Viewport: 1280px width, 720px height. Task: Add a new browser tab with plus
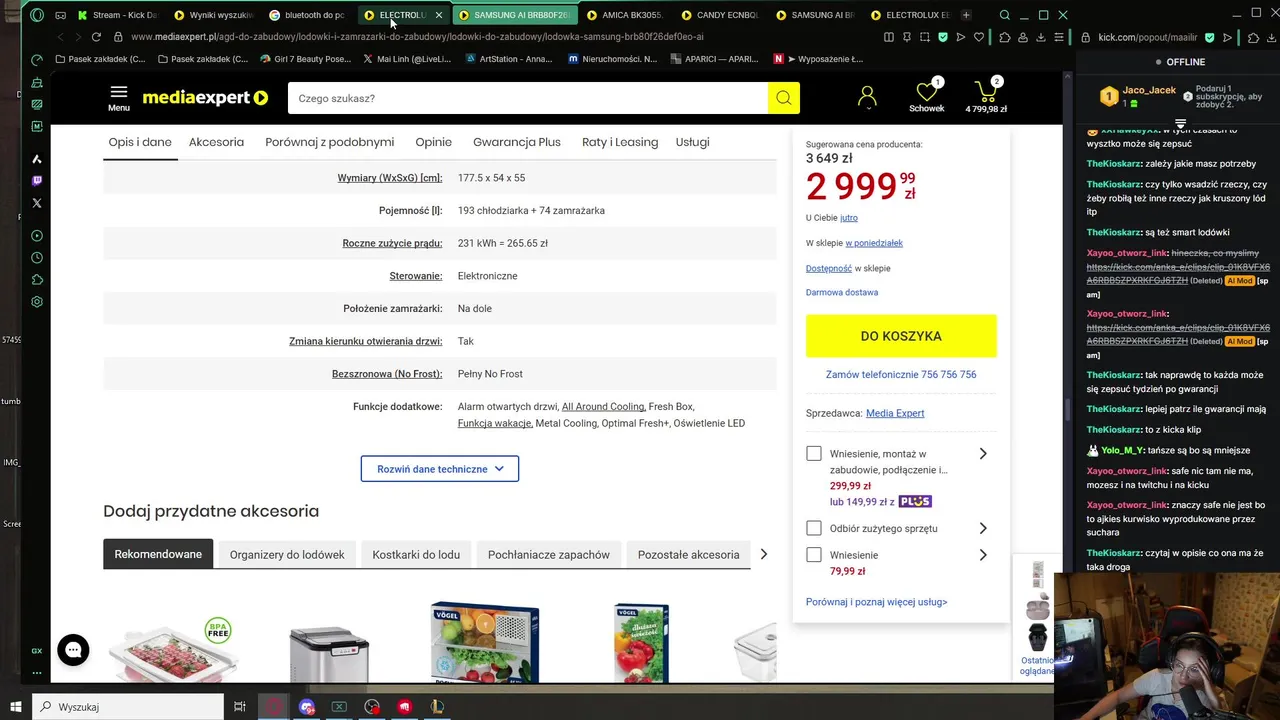966,15
